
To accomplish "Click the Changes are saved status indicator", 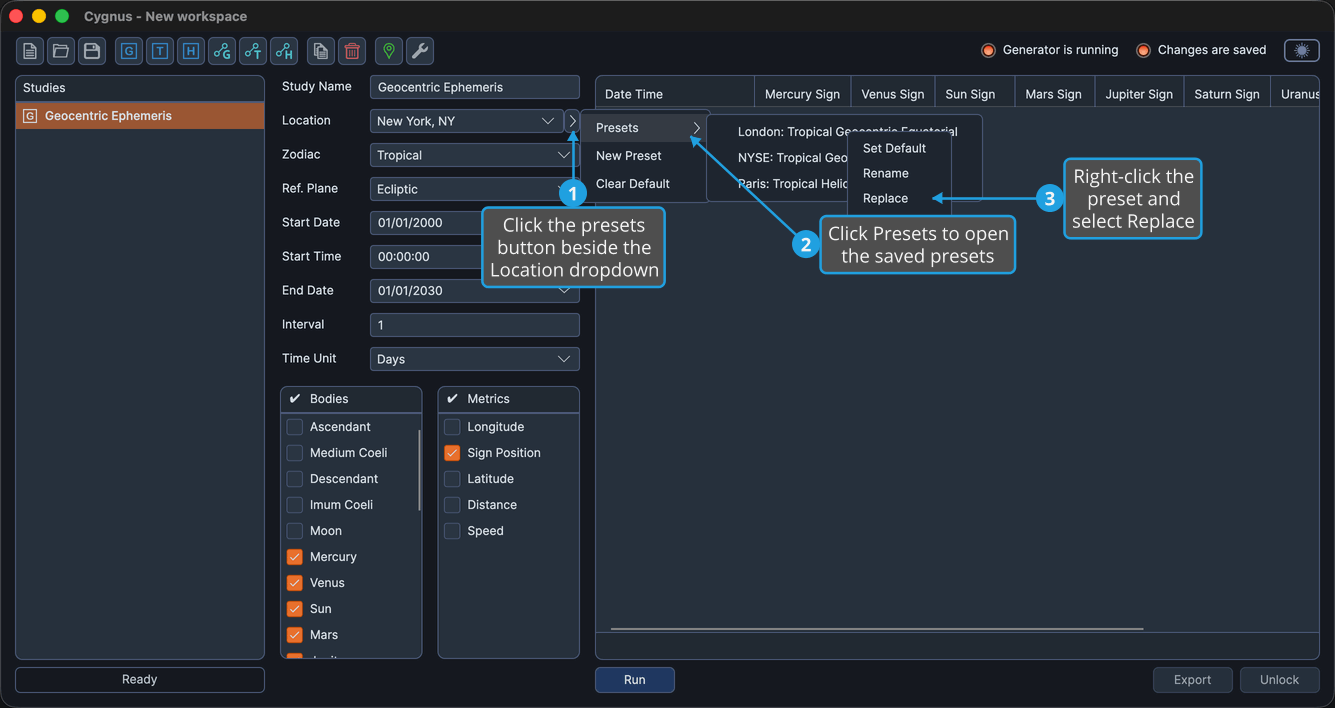I will (1201, 50).
